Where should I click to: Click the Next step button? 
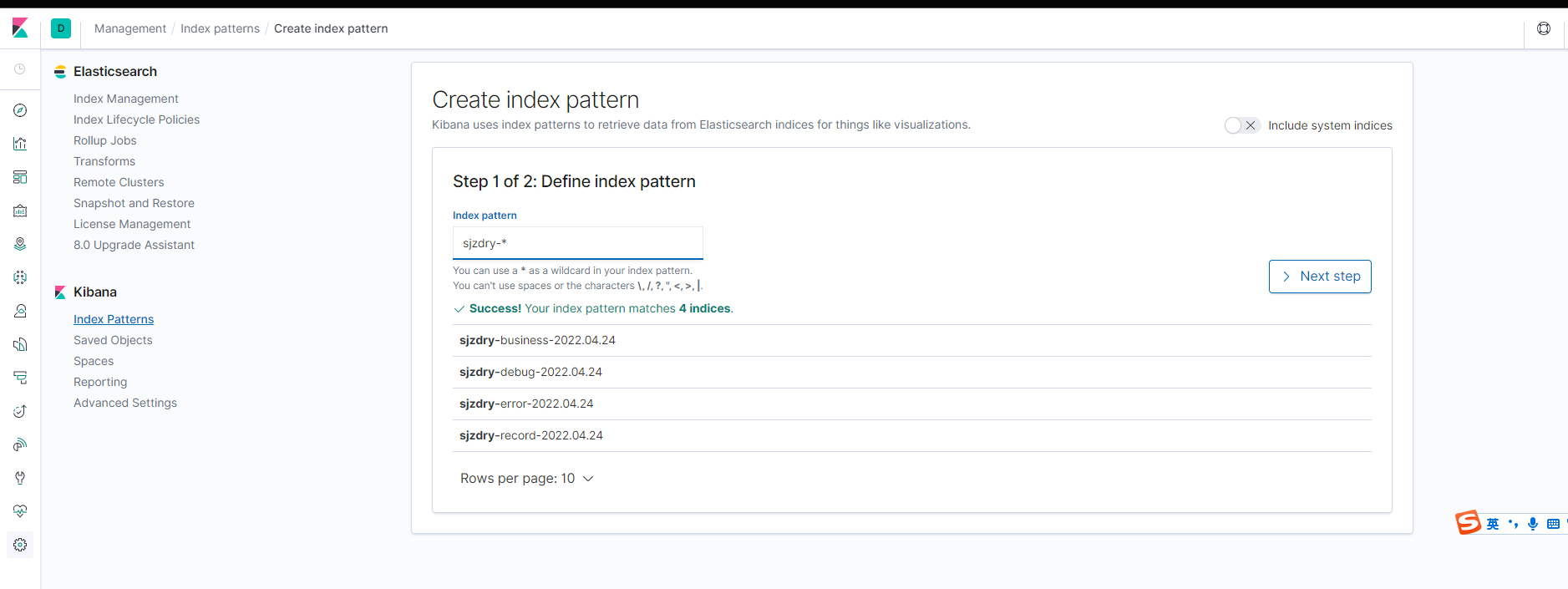pyautogui.click(x=1320, y=277)
